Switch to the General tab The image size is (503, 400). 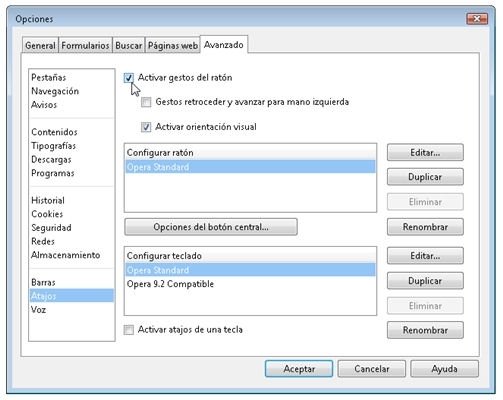40,45
